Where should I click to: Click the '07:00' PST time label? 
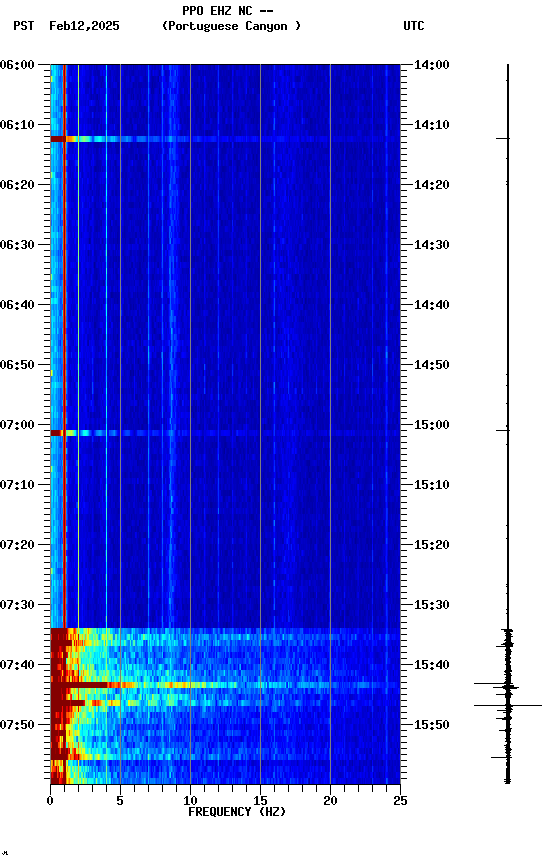(x=17, y=425)
